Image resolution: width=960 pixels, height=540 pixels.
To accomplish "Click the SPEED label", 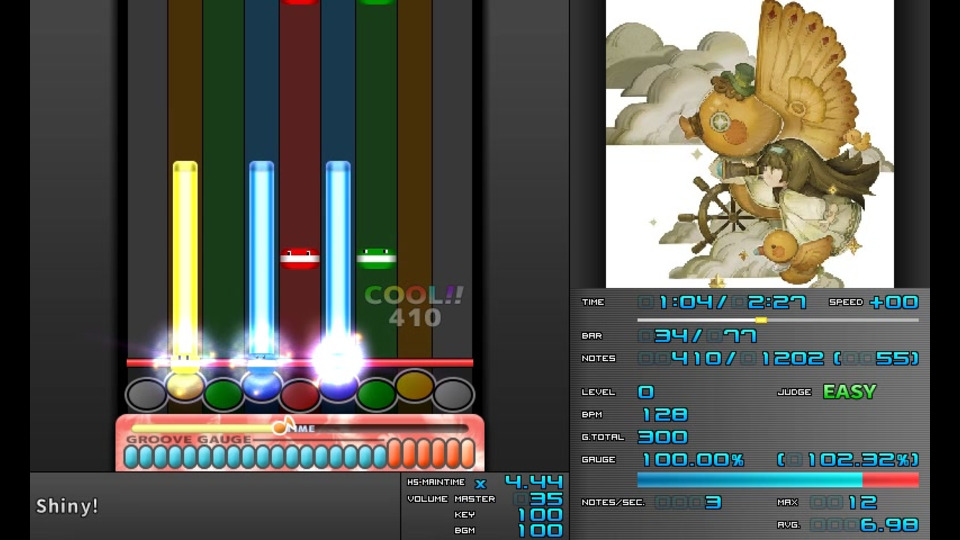I will [x=846, y=302].
